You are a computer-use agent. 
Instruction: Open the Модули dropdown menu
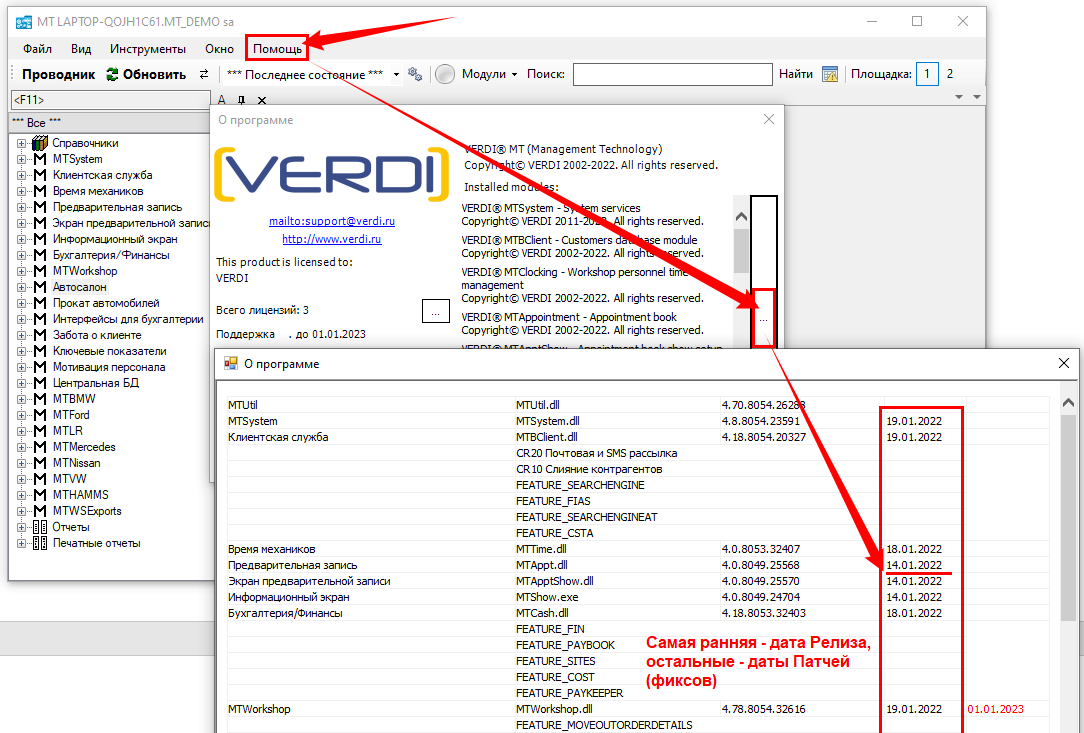490,74
